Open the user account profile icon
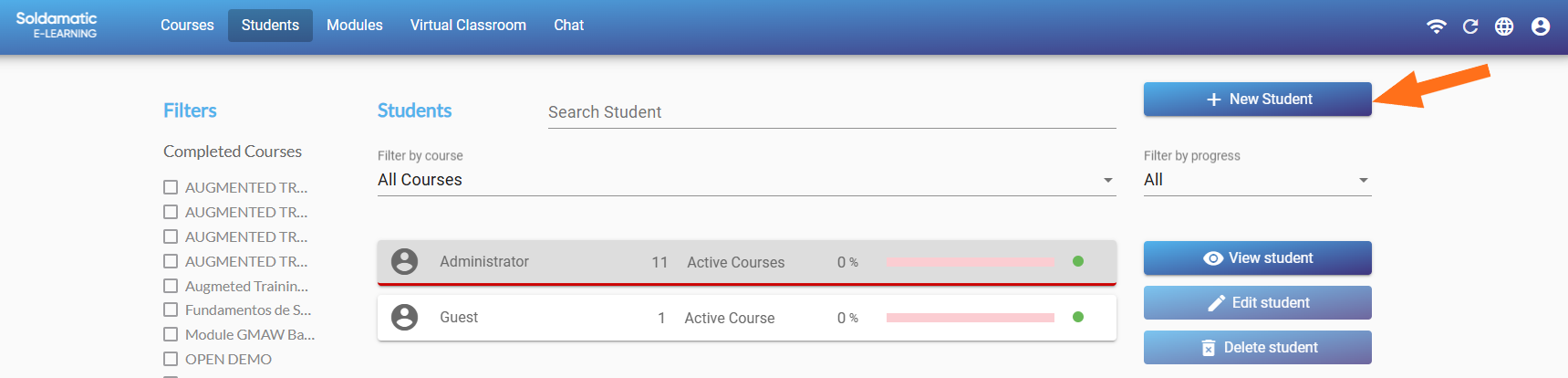Screen dimensions: 1568x378 [1541, 26]
